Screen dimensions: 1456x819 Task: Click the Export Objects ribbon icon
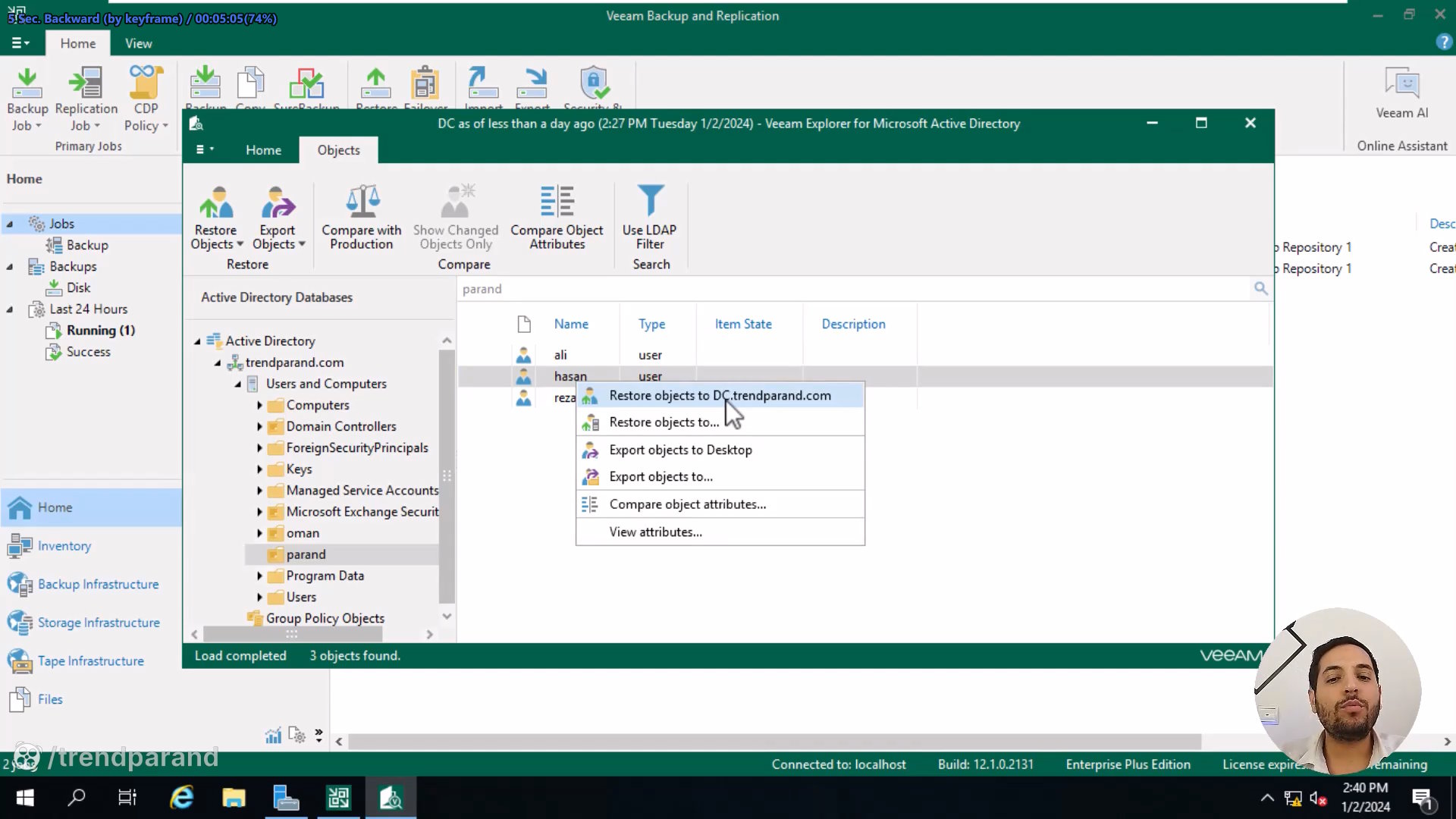coord(278,202)
